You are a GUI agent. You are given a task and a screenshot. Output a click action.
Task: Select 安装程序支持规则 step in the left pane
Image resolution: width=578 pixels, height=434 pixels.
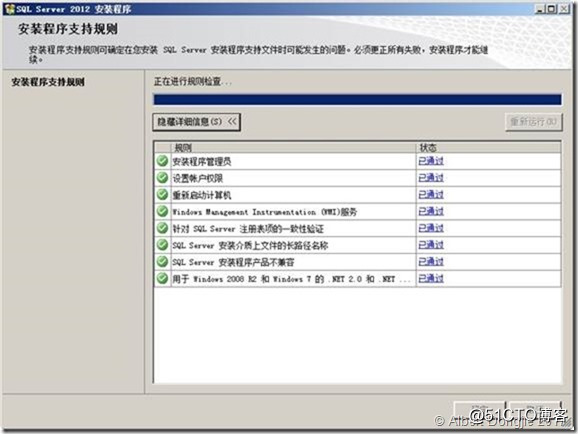[x=48, y=82]
